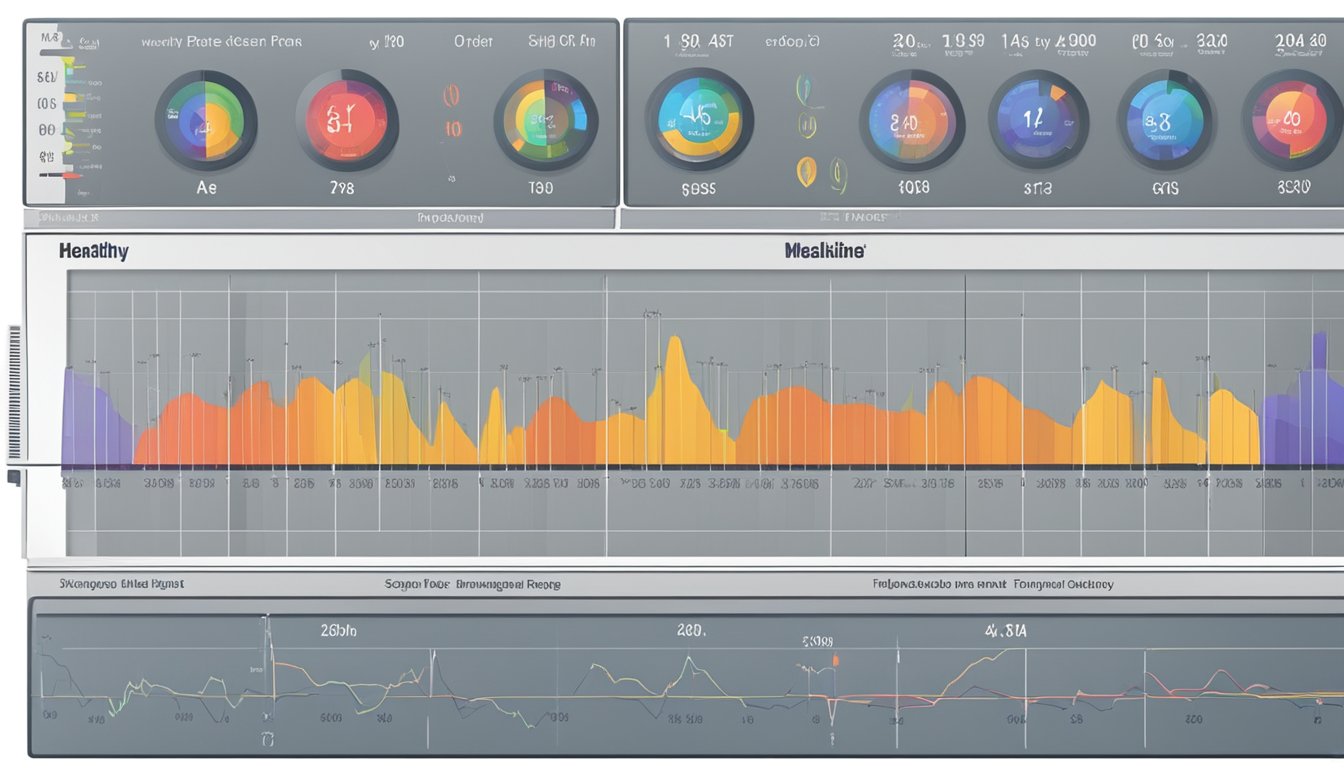The width and height of the screenshot is (1344, 768).
Task: Select the multicolor gauge labeled T90
Action: tap(546, 121)
